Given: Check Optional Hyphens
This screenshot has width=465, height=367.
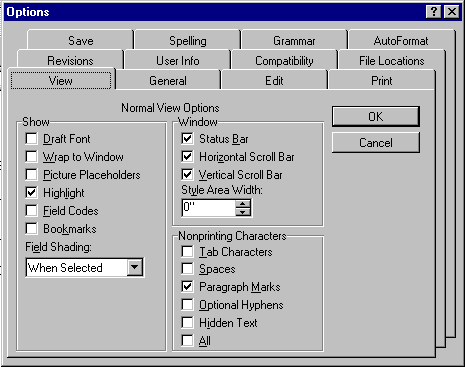Looking at the screenshot, I should pos(187,304).
